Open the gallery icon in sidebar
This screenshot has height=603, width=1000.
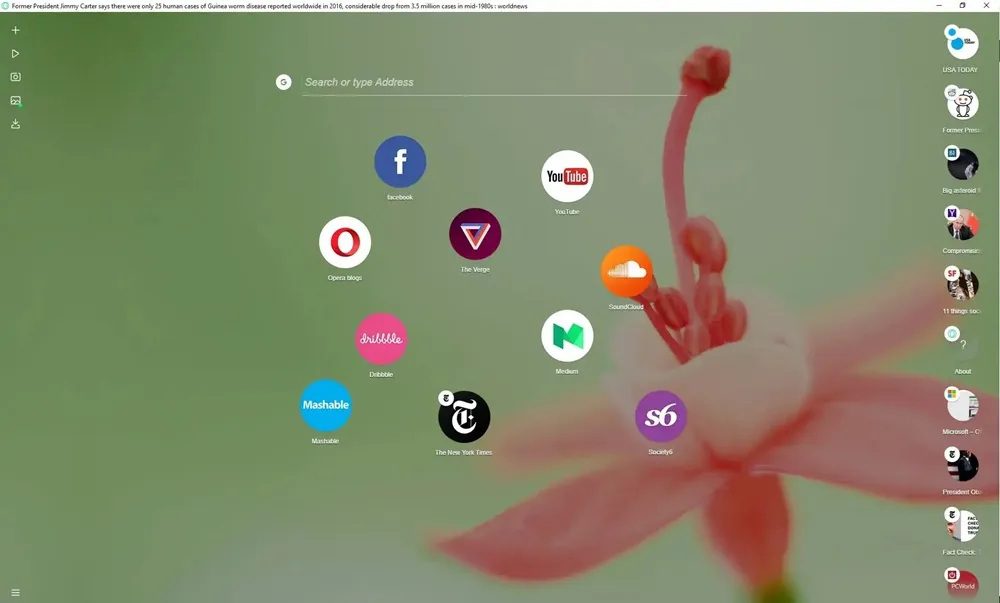(x=15, y=101)
